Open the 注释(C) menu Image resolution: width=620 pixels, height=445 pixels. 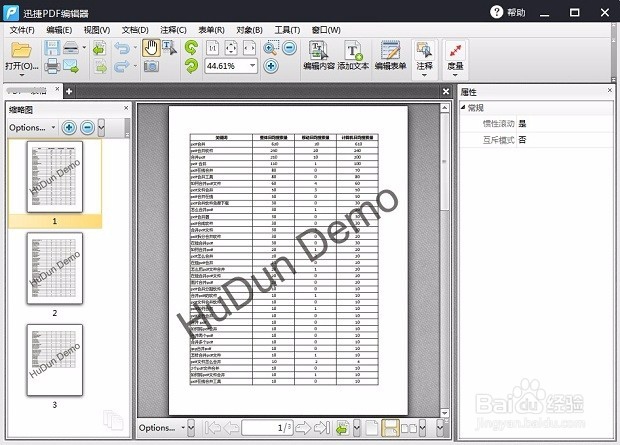click(173, 30)
